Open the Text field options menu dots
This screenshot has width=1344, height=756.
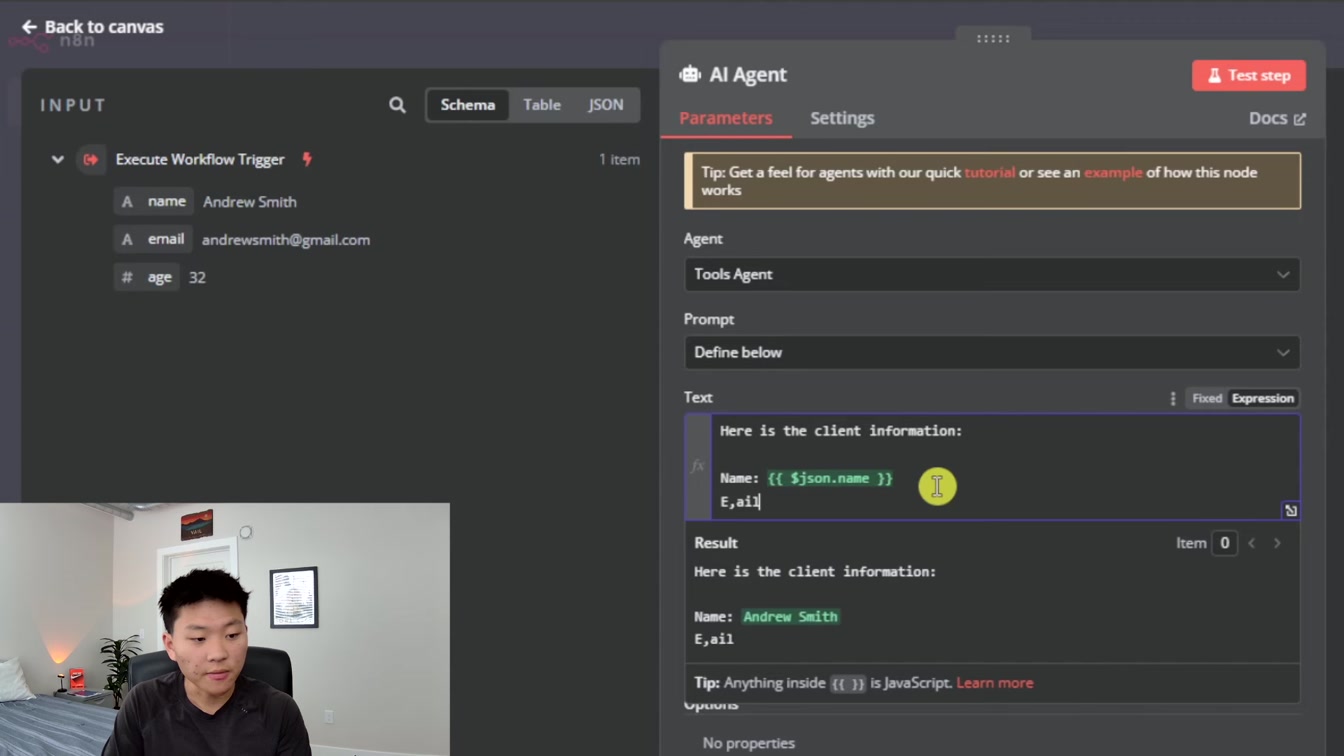coord(1172,398)
